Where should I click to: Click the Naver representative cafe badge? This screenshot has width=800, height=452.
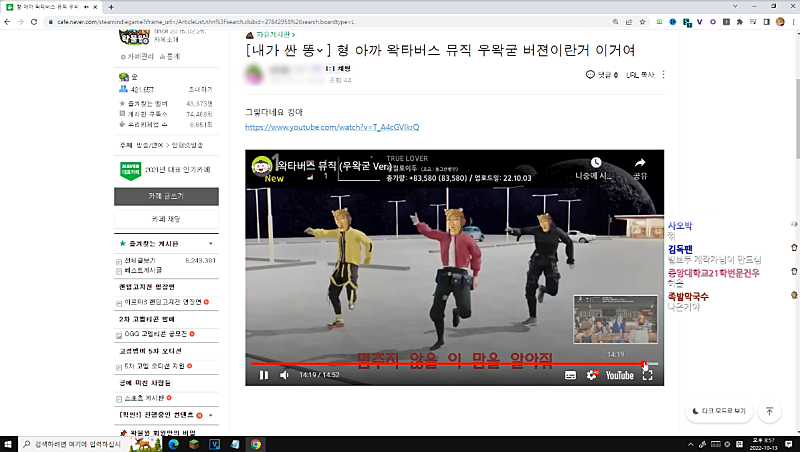(131, 170)
